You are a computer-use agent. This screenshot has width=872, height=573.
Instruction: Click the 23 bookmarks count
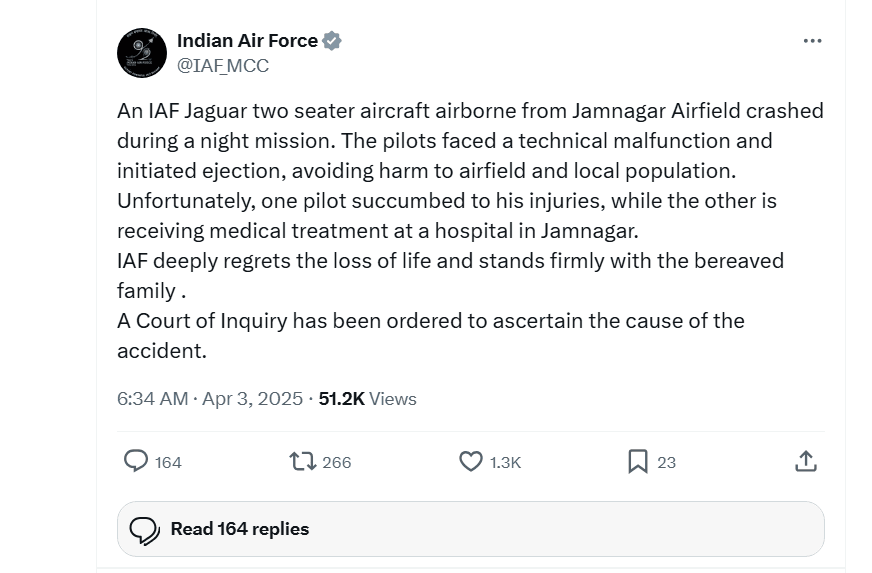click(x=667, y=462)
